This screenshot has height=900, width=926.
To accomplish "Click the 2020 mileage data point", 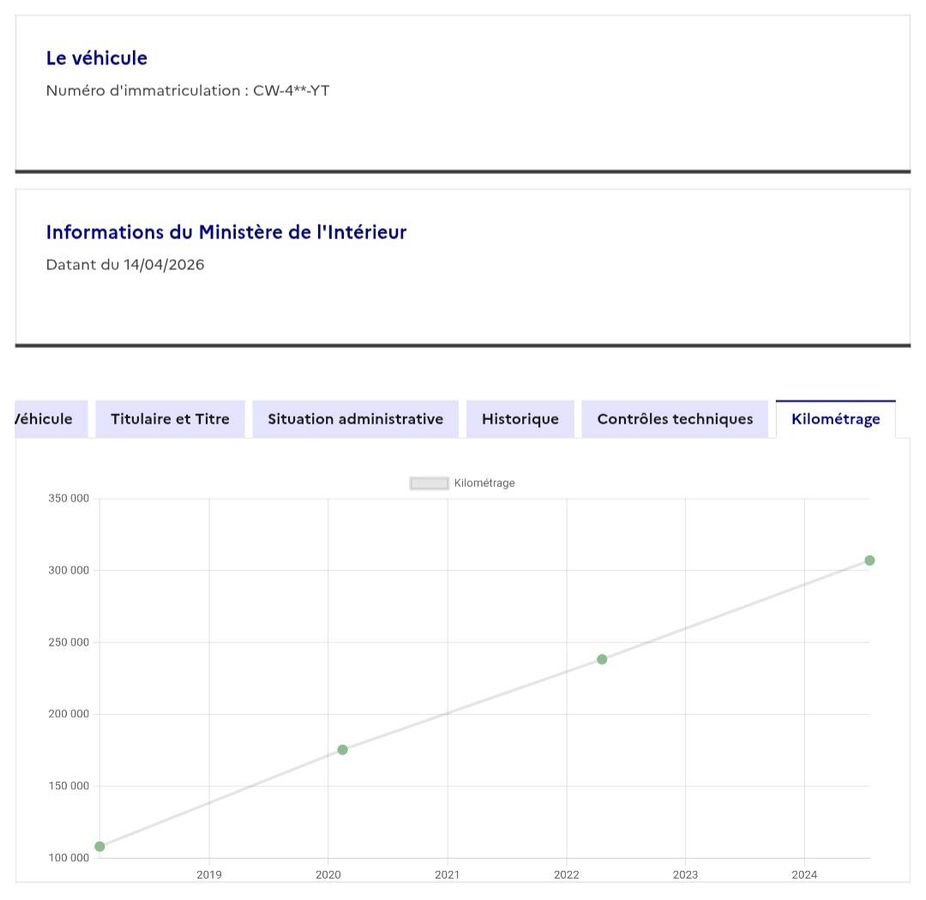I will (x=343, y=749).
